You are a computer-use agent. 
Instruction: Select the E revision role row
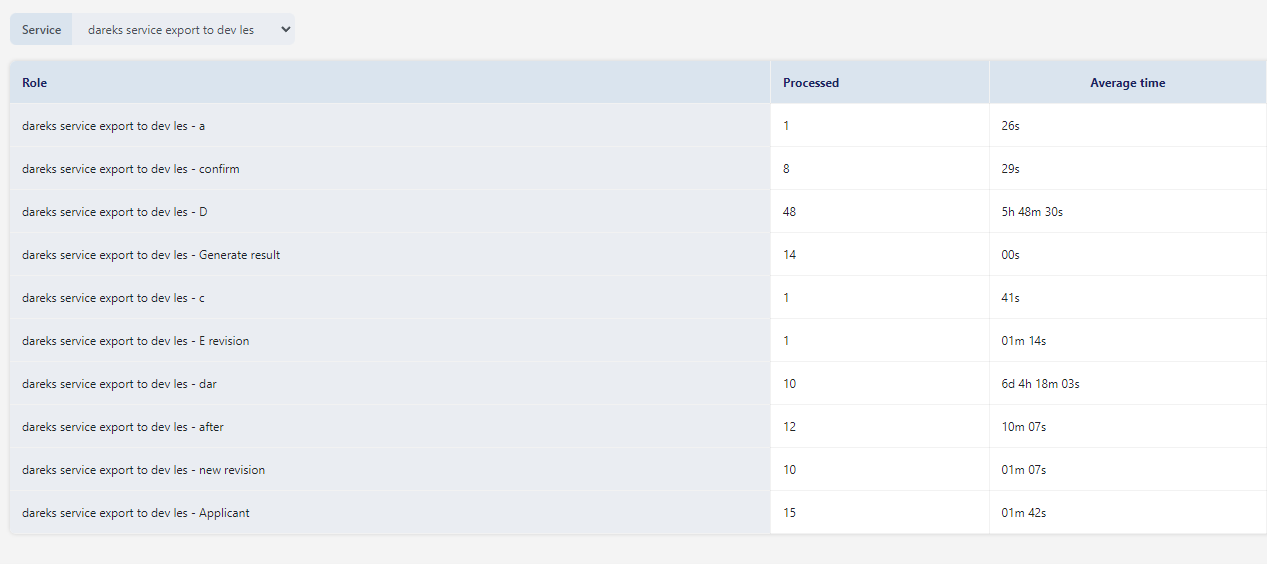[638, 341]
